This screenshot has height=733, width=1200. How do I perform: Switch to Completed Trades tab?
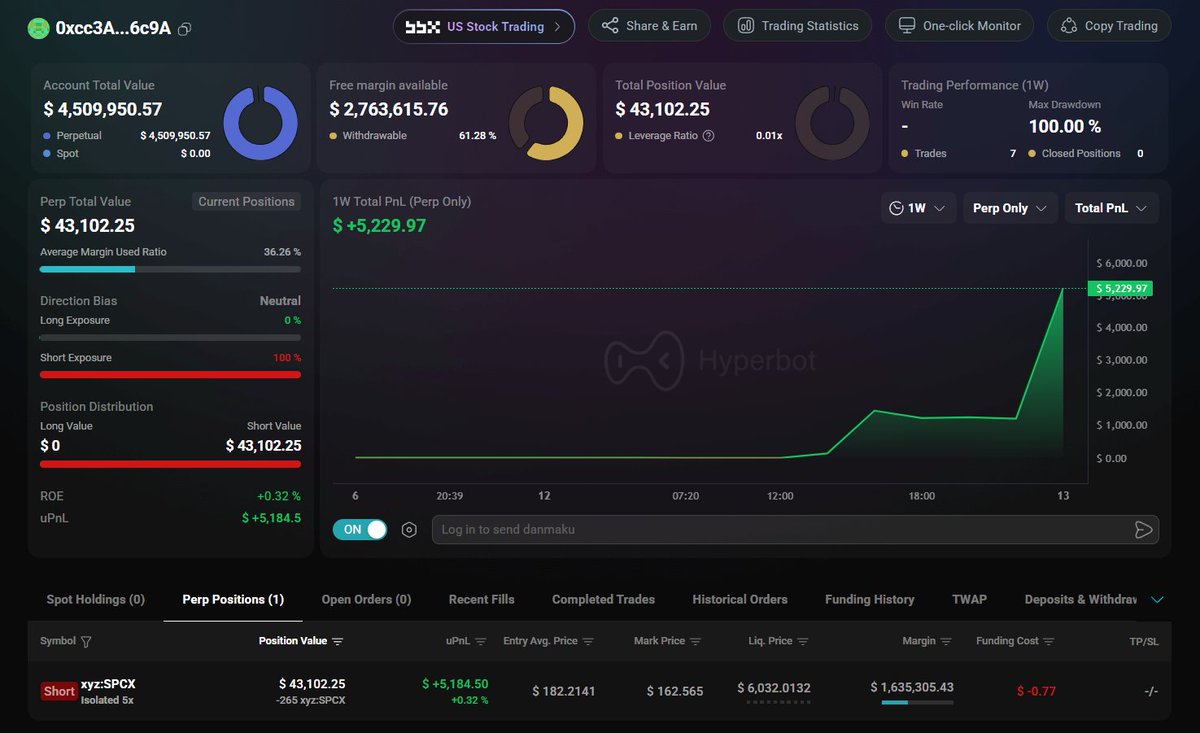(x=603, y=600)
